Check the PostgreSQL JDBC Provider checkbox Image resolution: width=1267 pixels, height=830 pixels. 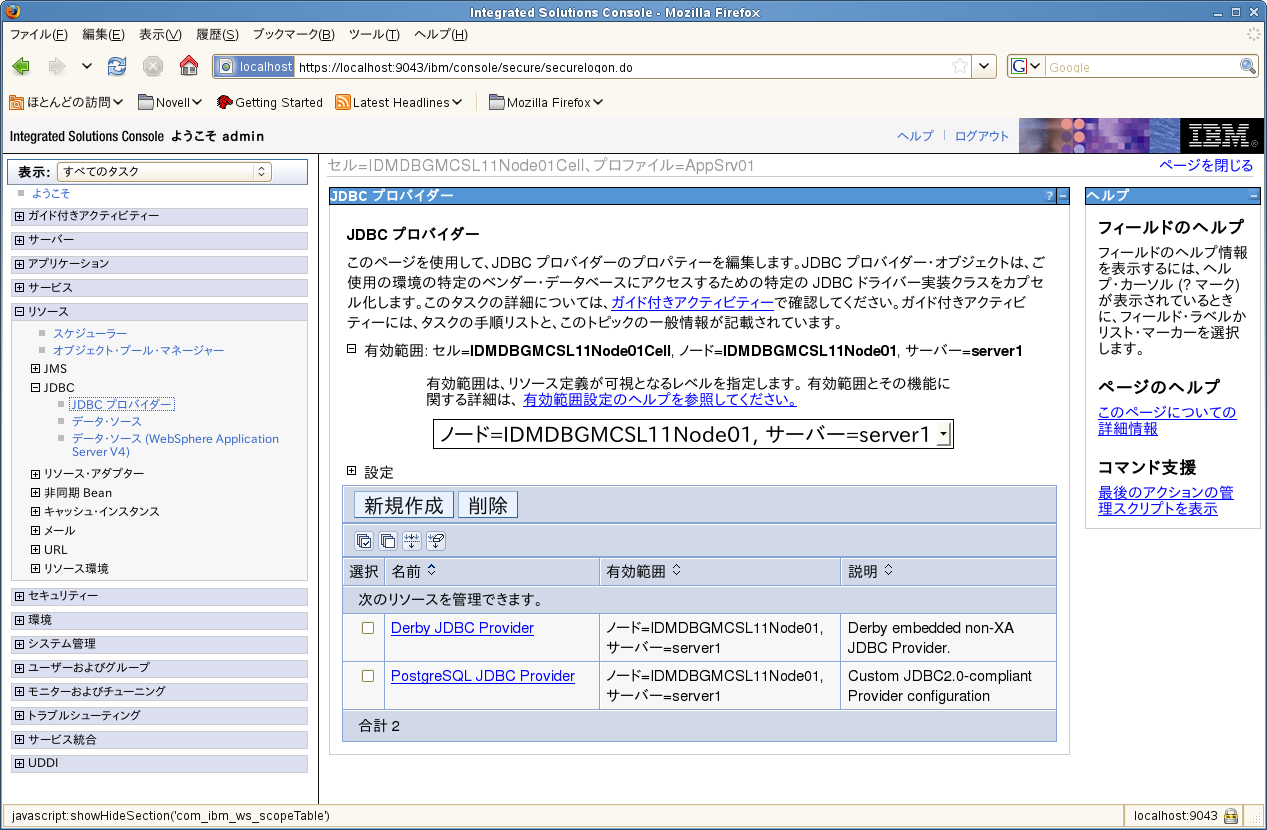pos(368,676)
